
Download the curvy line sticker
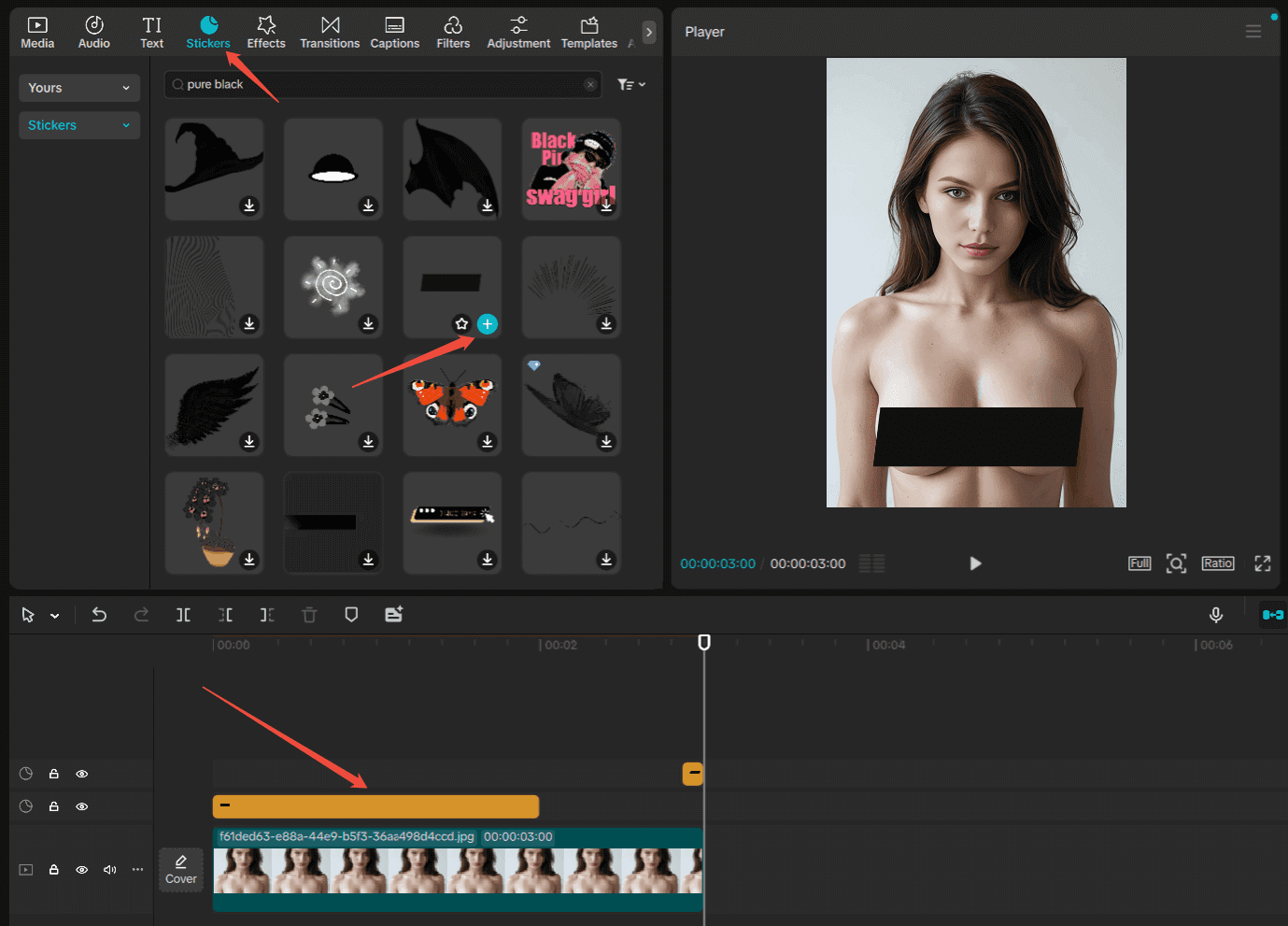pyautogui.click(x=606, y=560)
